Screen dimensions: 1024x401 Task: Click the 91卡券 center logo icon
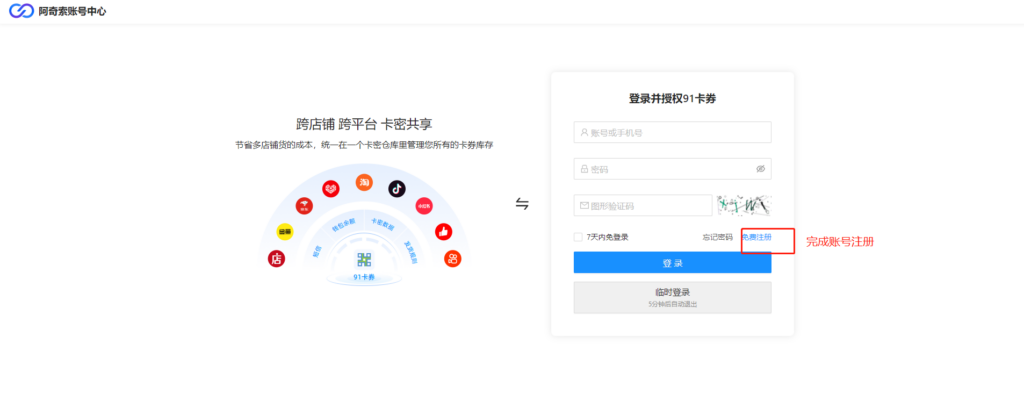pyautogui.click(x=364, y=259)
